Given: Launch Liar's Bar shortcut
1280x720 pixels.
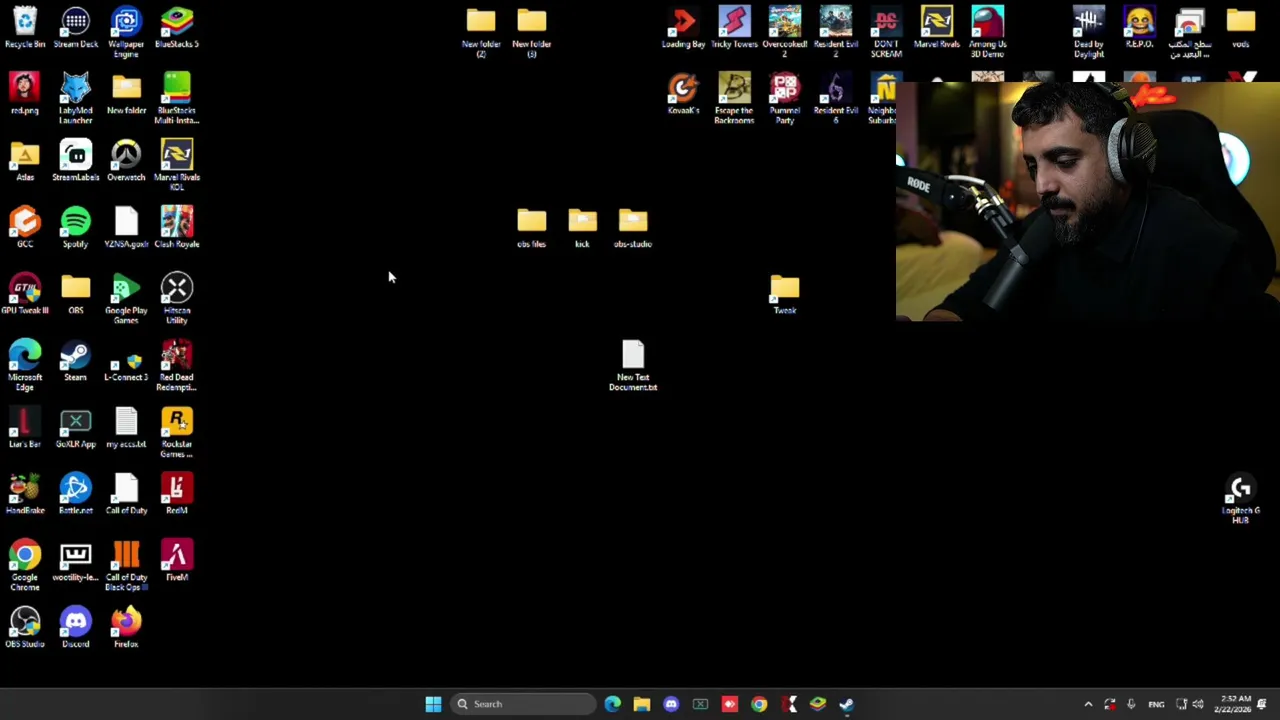Looking at the screenshot, I should pos(25,427).
